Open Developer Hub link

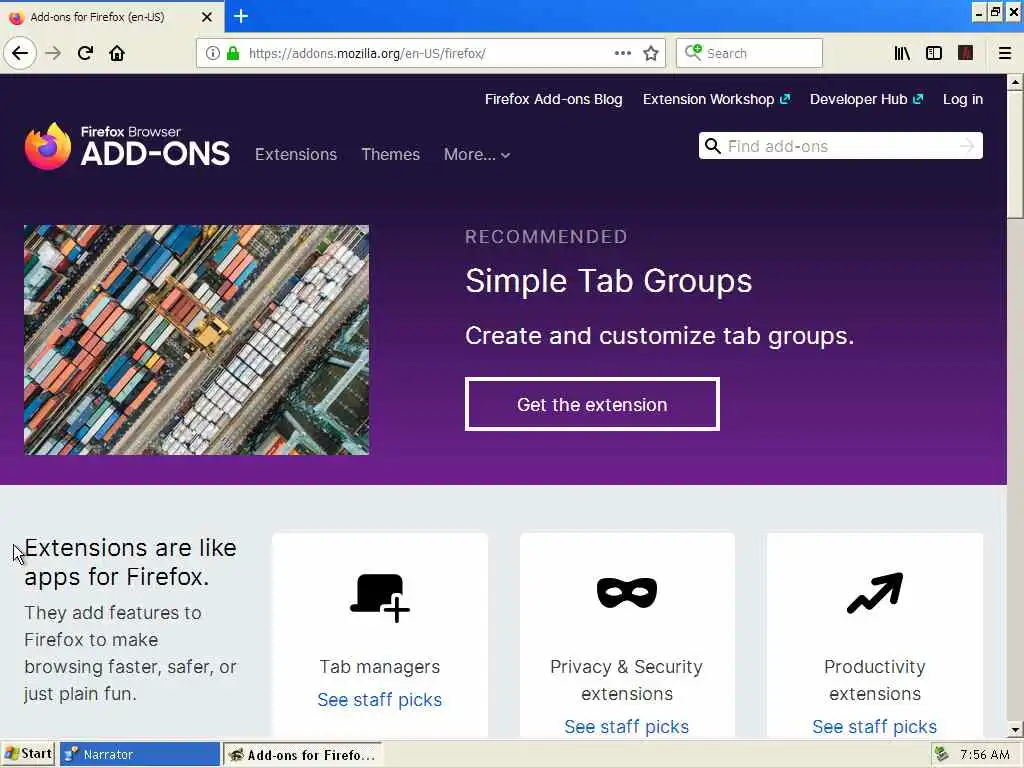pyautogui.click(x=867, y=99)
